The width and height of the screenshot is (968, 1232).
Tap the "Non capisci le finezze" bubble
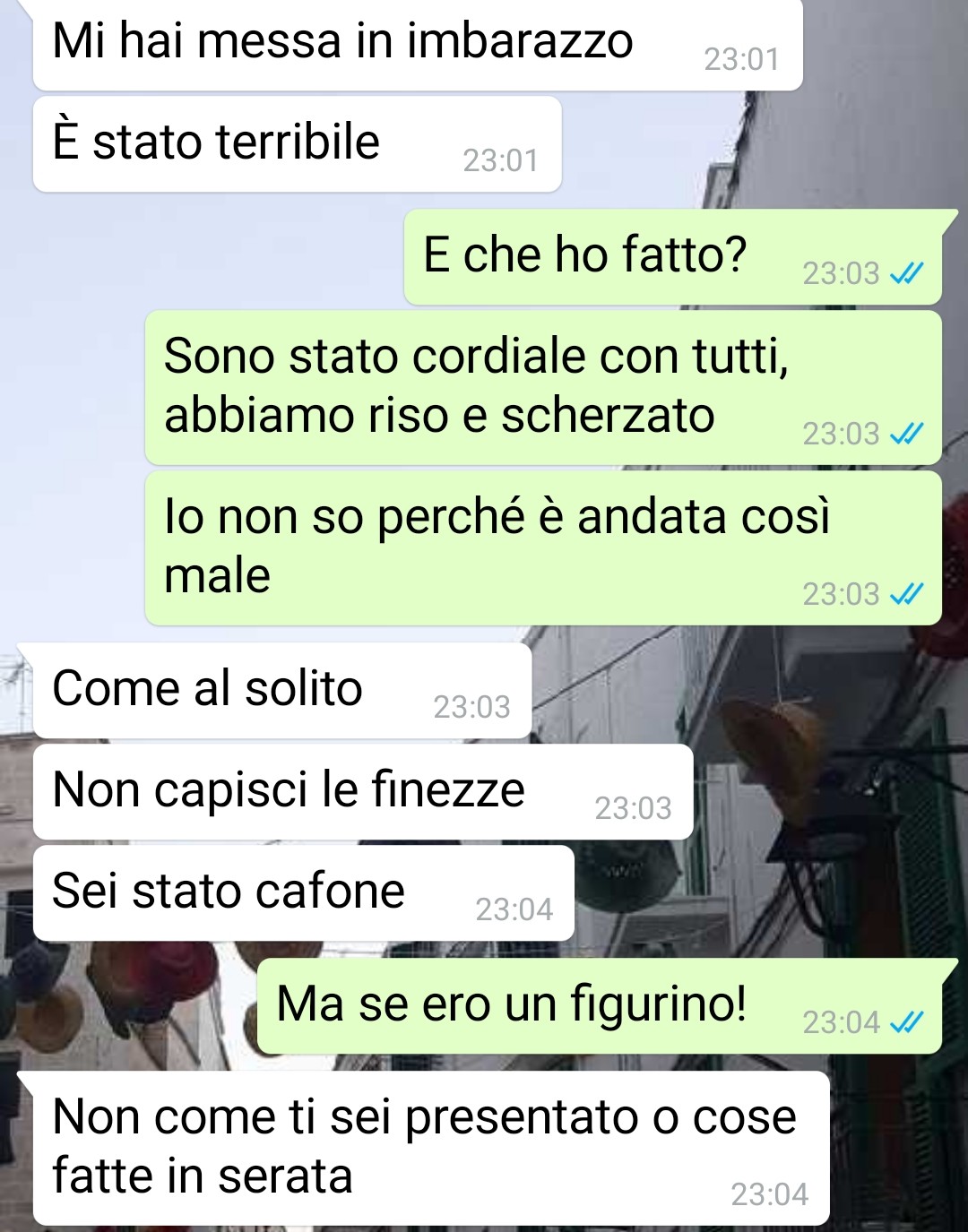click(x=363, y=792)
